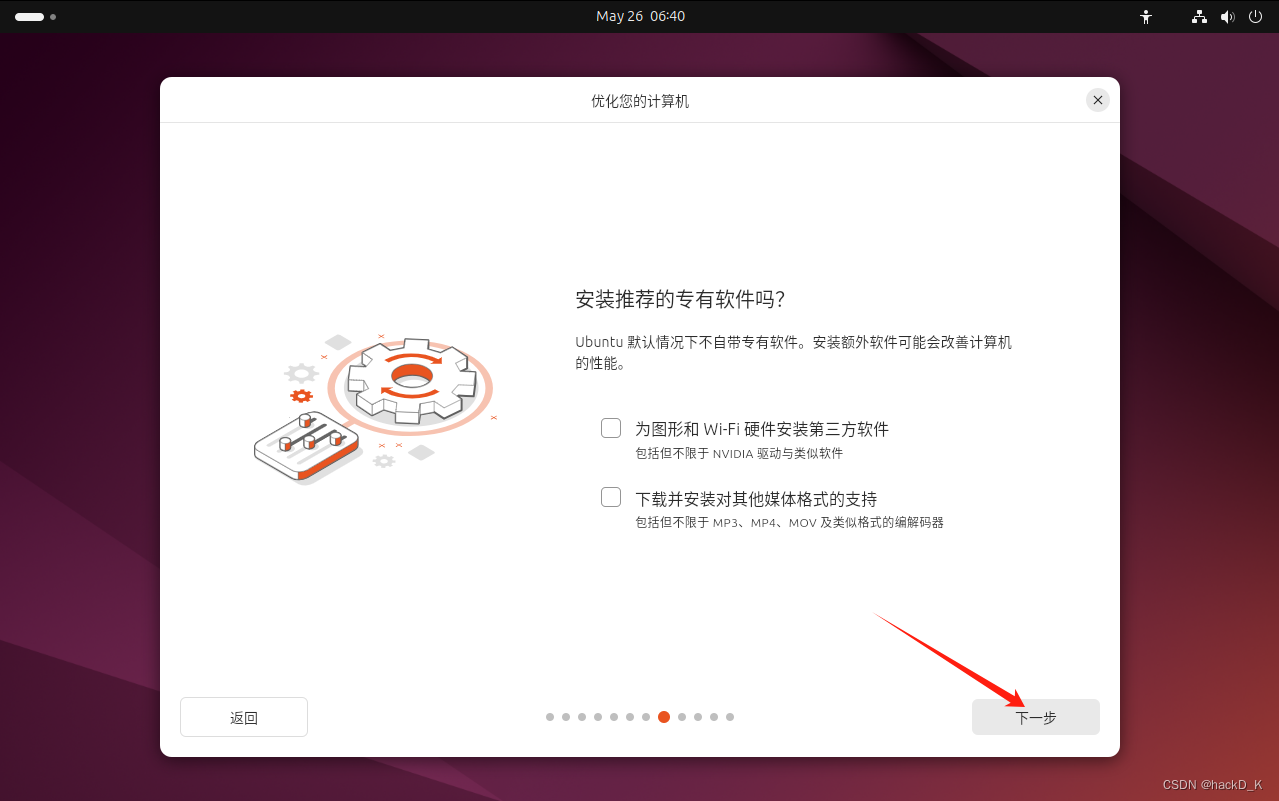The image size is (1279, 801).
Task: Click the highlighted orange page indicator dot
Action: [x=664, y=717]
